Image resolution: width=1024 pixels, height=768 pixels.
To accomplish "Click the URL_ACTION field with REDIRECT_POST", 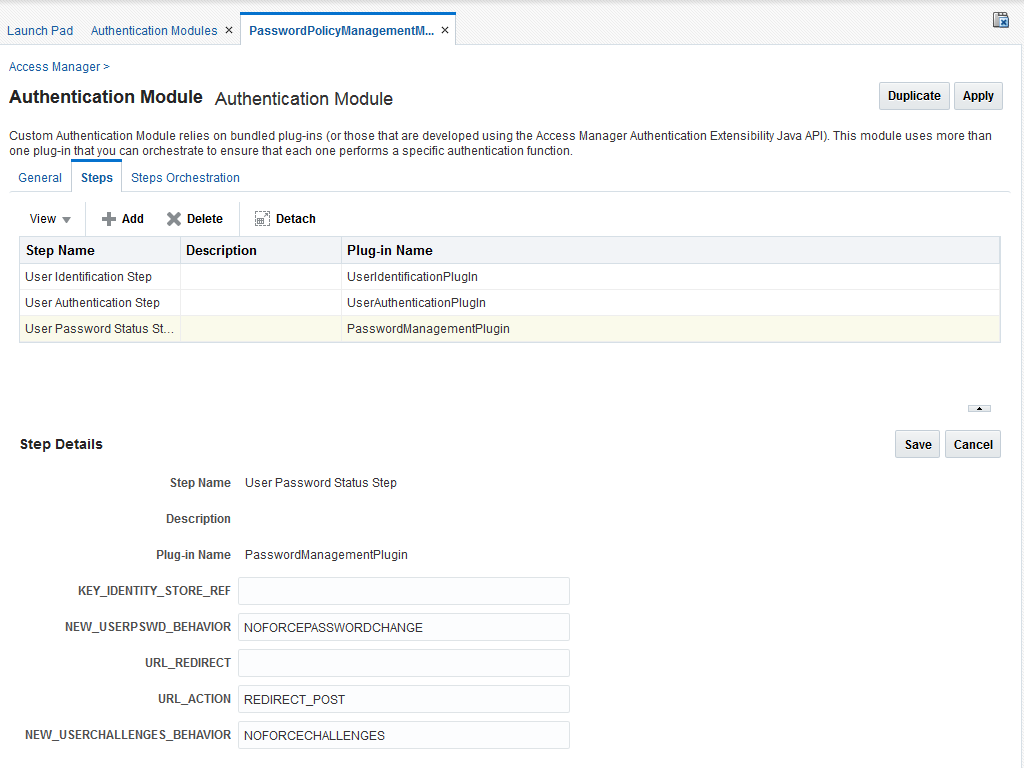I will click(404, 699).
